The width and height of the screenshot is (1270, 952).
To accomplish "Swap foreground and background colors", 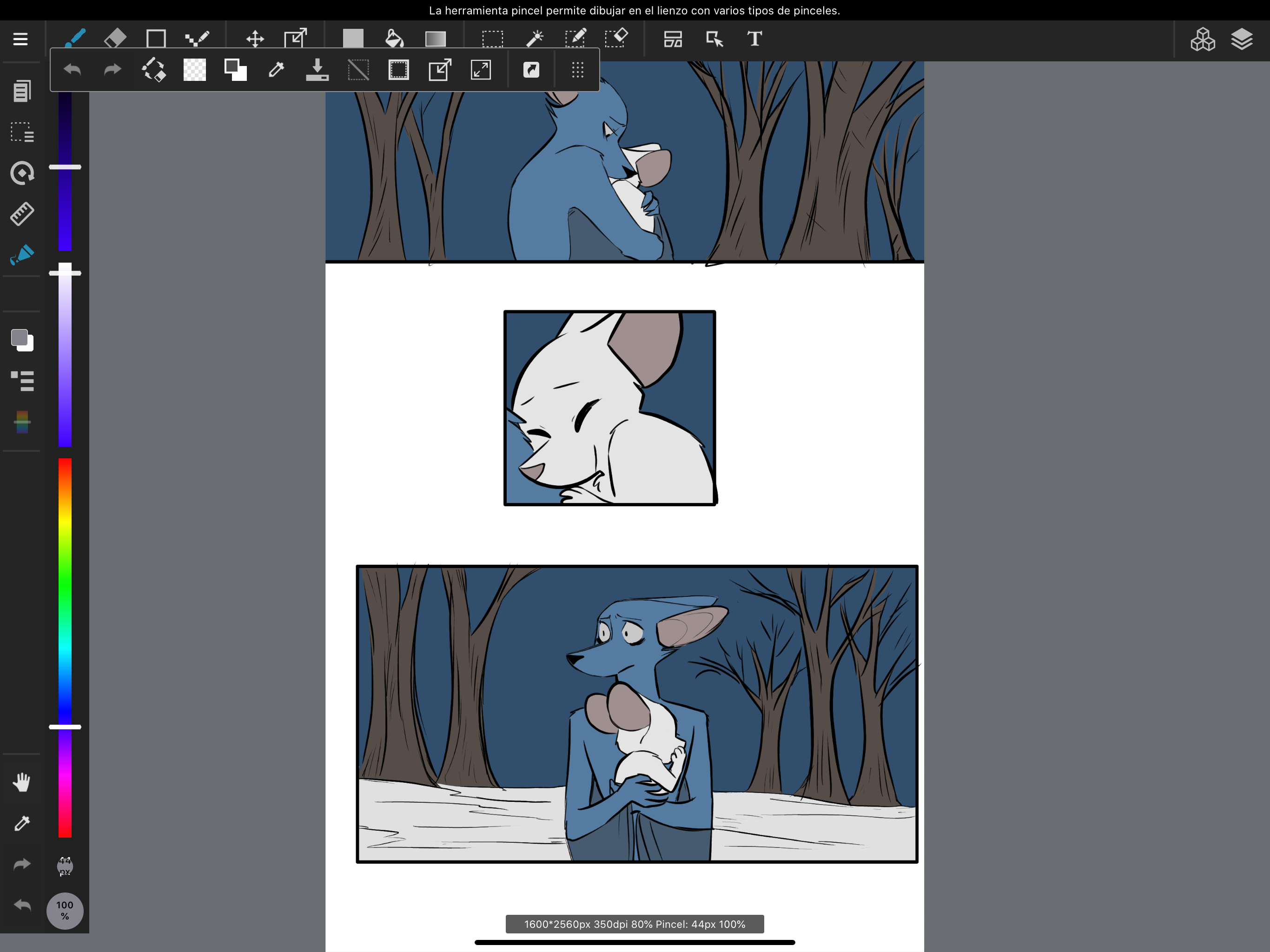I will click(x=235, y=70).
